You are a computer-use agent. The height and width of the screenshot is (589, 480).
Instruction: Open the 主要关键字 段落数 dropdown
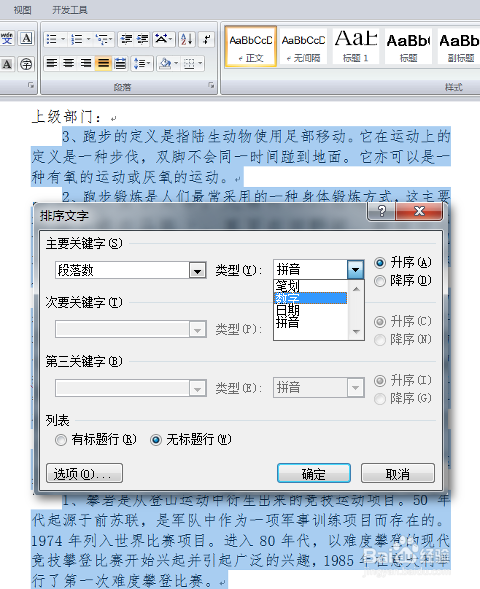click(198, 270)
